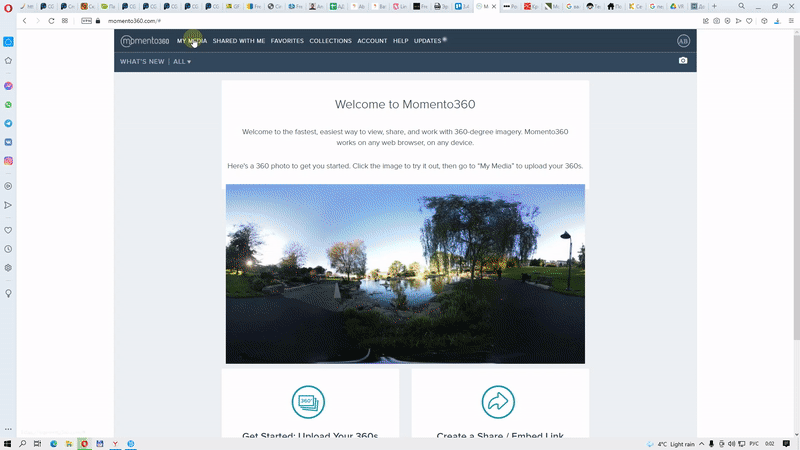This screenshot has height=450, width=800.
Task: Open Updates navigation item
Action: 430,41
